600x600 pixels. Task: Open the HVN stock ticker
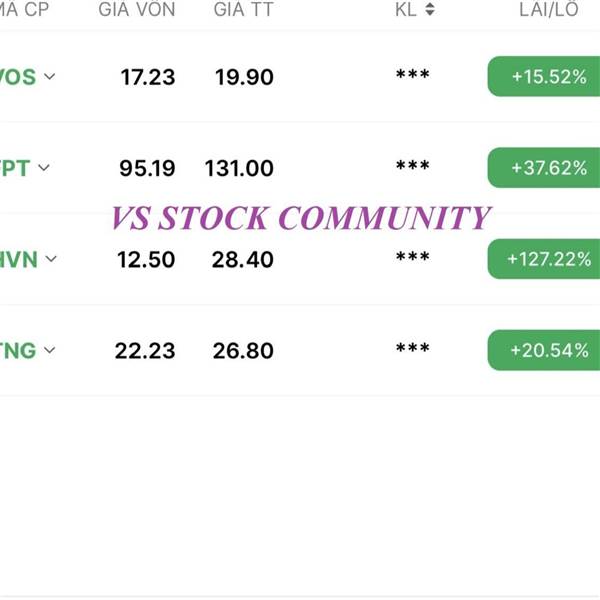pos(19,259)
